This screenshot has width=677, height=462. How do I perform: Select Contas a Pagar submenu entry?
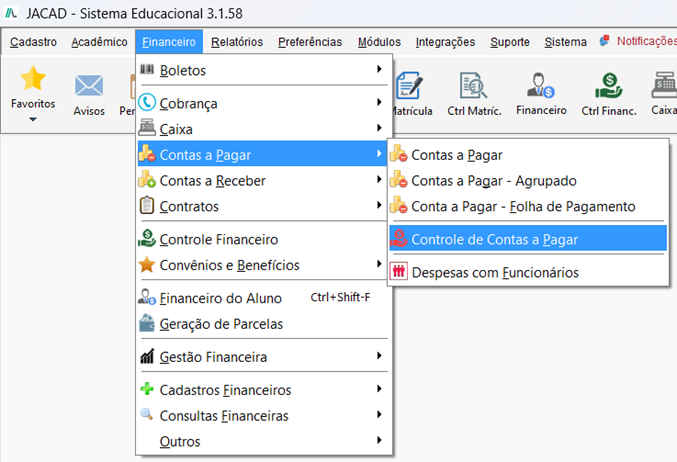[x=528, y=155]
